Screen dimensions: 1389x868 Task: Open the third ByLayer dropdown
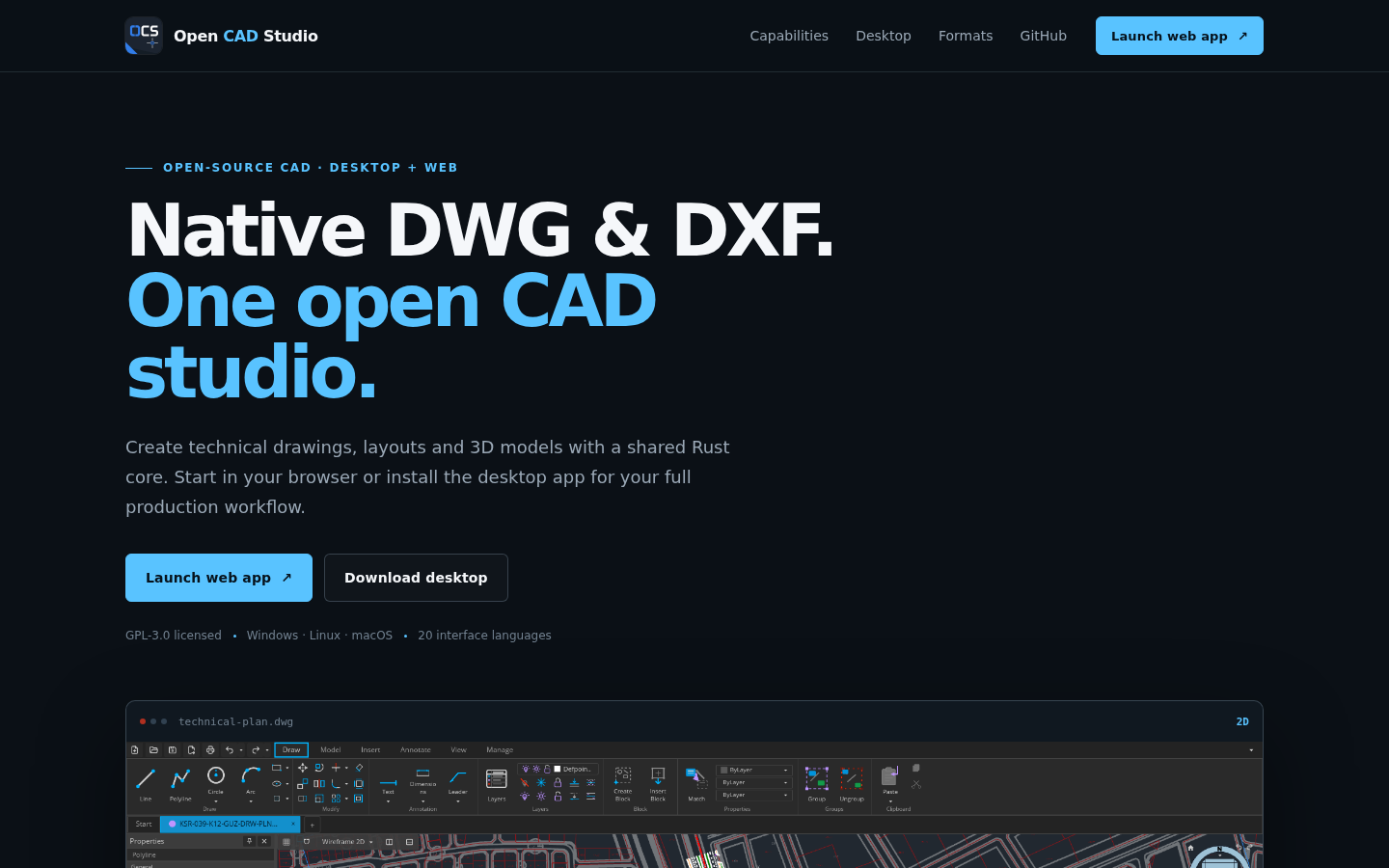pyautogui.click(x=754, y=795)
